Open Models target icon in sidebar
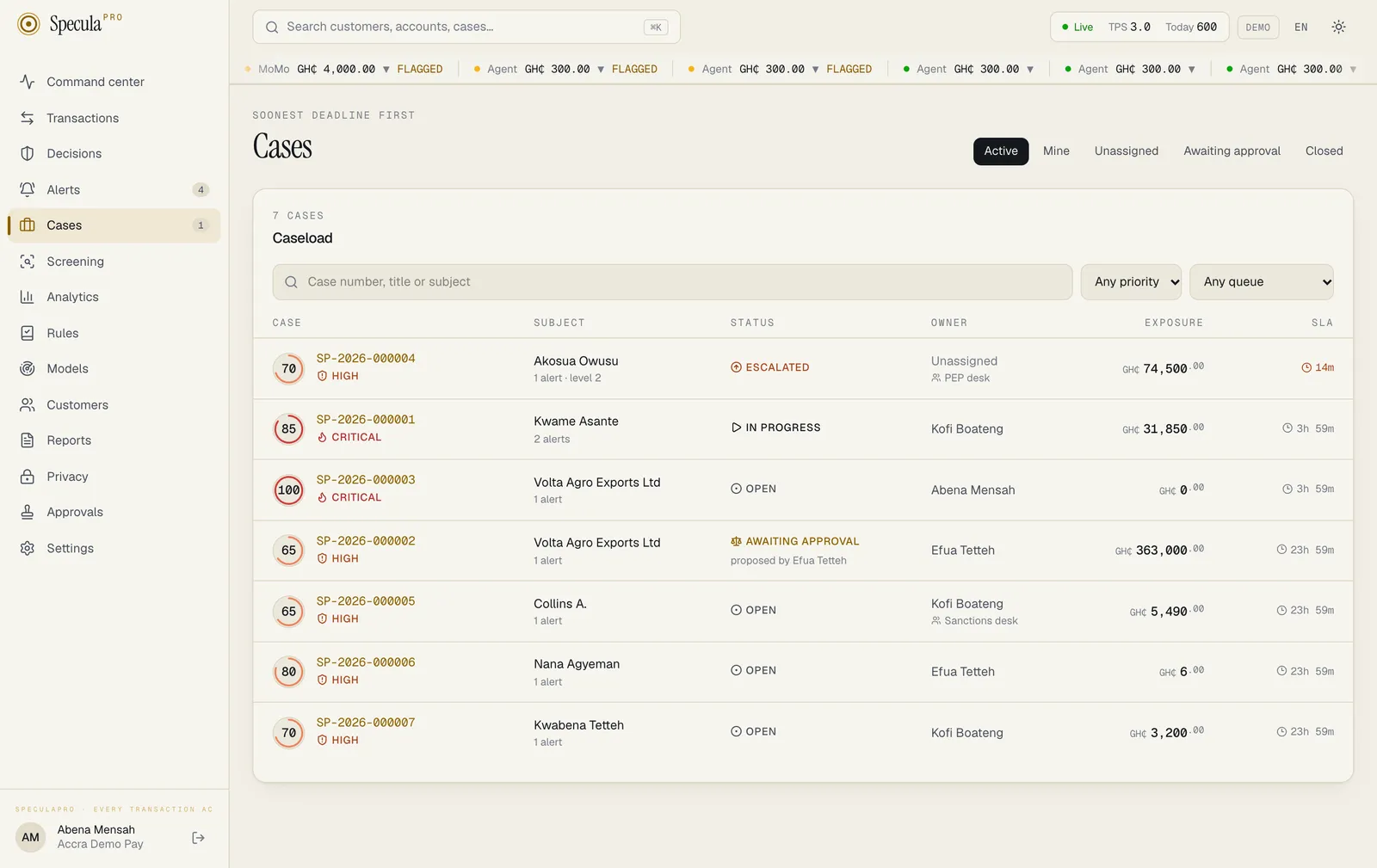1377x868 pixels. click(28, 369)
